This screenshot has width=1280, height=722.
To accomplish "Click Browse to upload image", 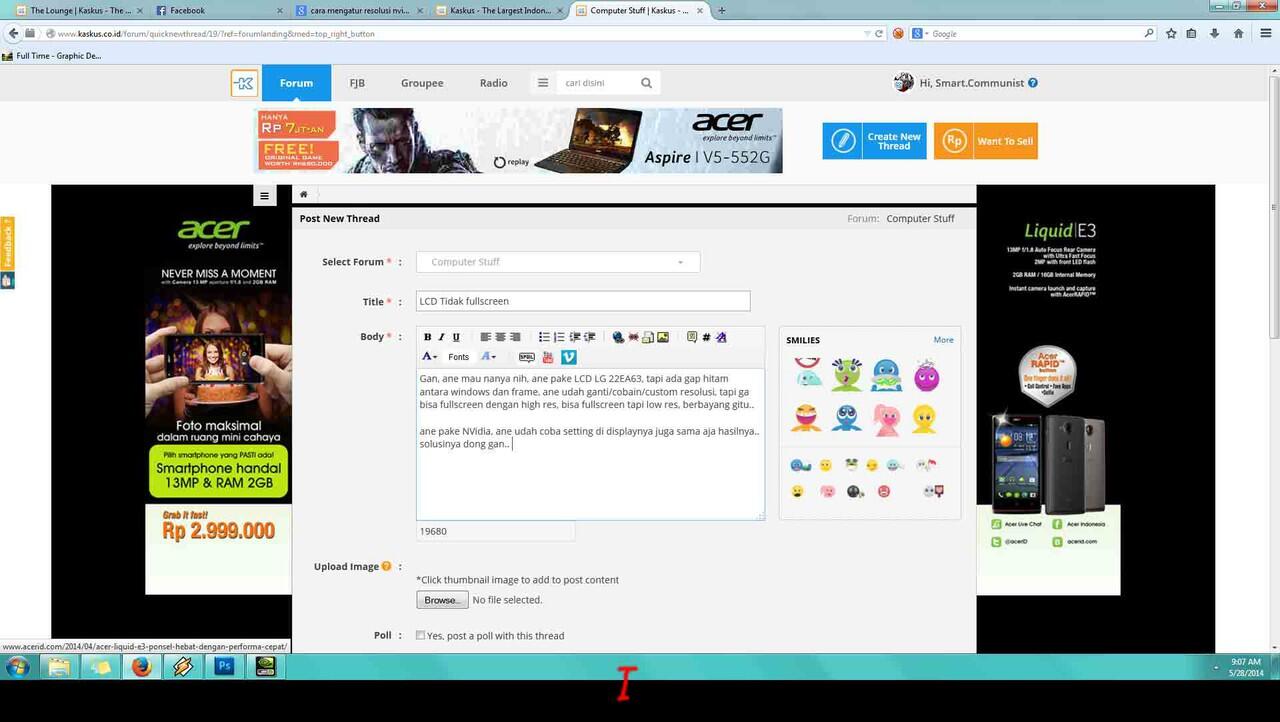I will 442,600.
